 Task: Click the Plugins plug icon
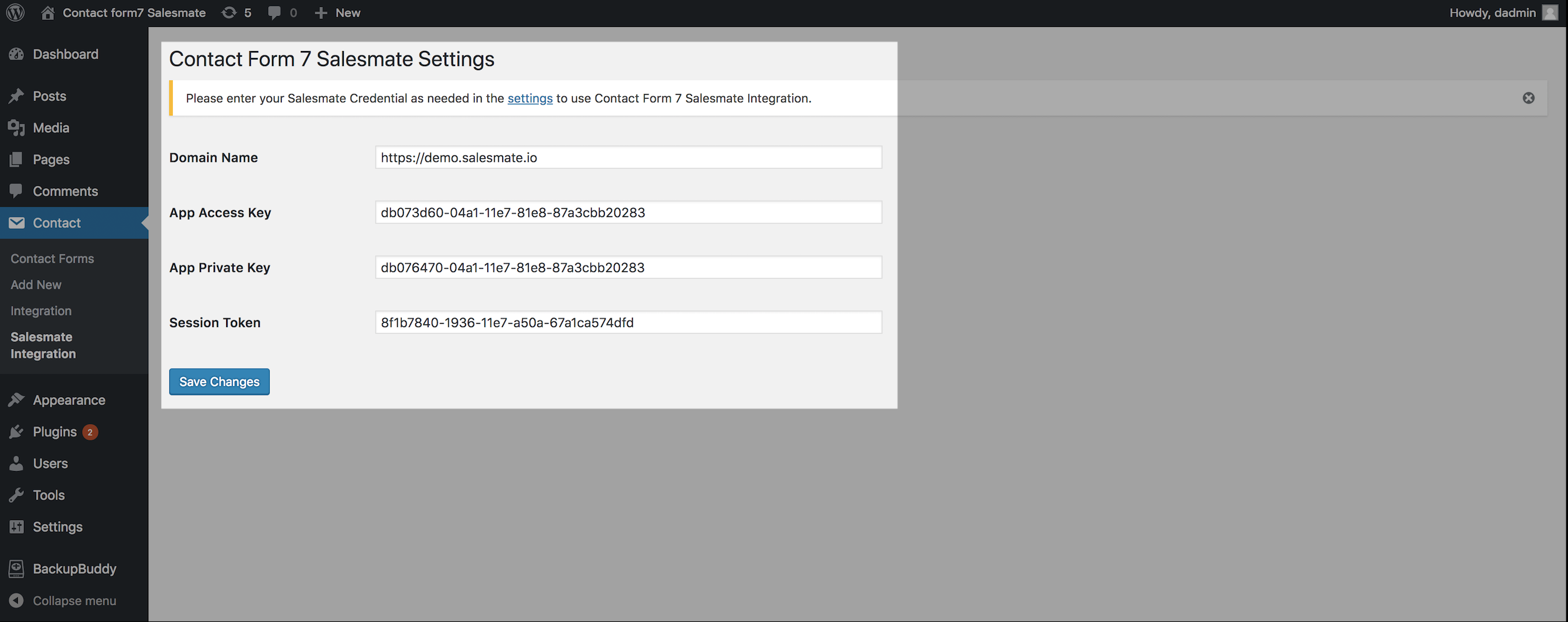(17, 431)
